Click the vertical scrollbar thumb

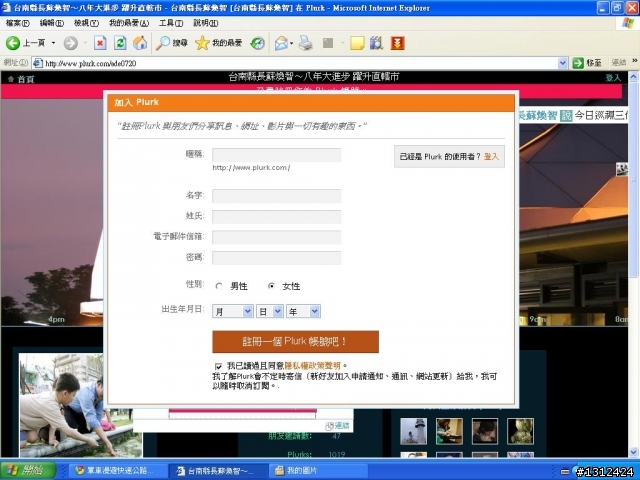(633, 180)
